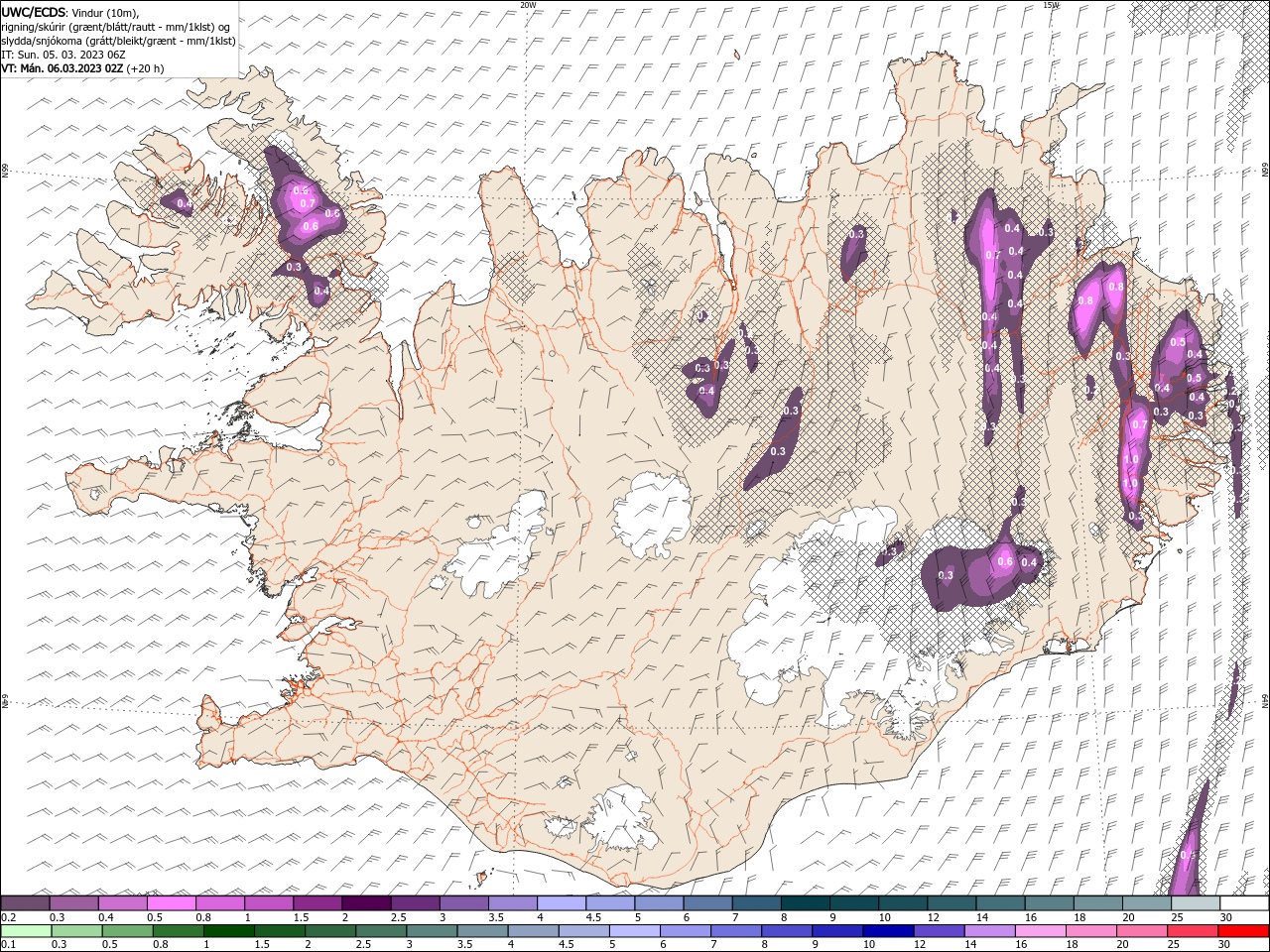Select the 14 light purple rain scale swatch
Viewport: 1270px width, 952px height.
coord(987,931)
